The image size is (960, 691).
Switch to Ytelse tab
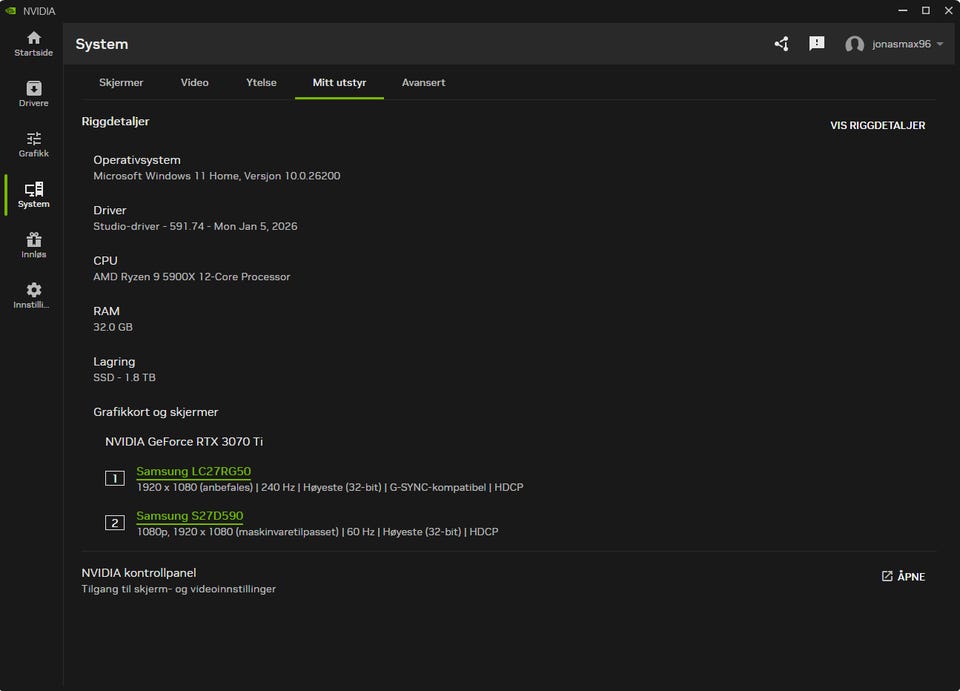[x=261, y=83]
